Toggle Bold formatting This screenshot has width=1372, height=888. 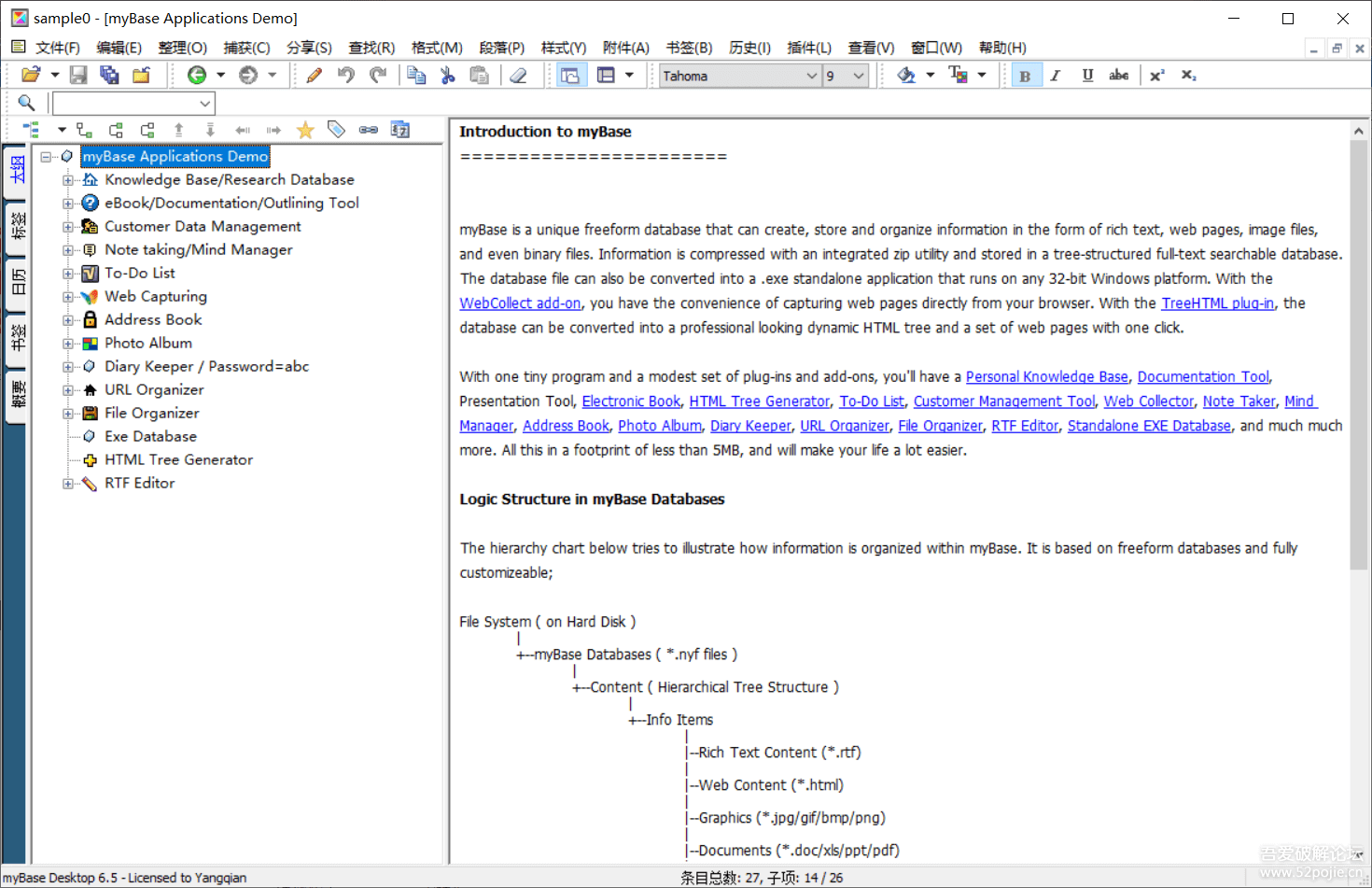tap(1025, 76)
